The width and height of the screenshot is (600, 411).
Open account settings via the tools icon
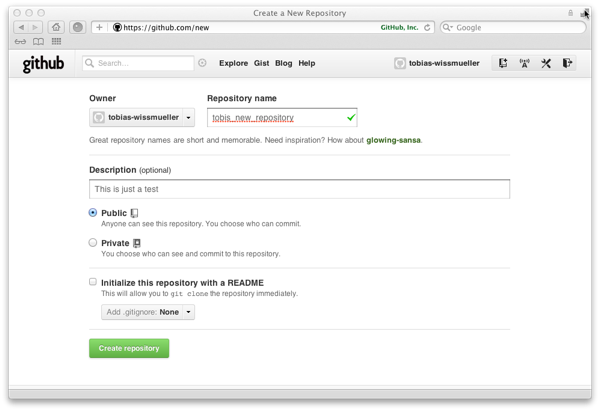coord(546,63)
